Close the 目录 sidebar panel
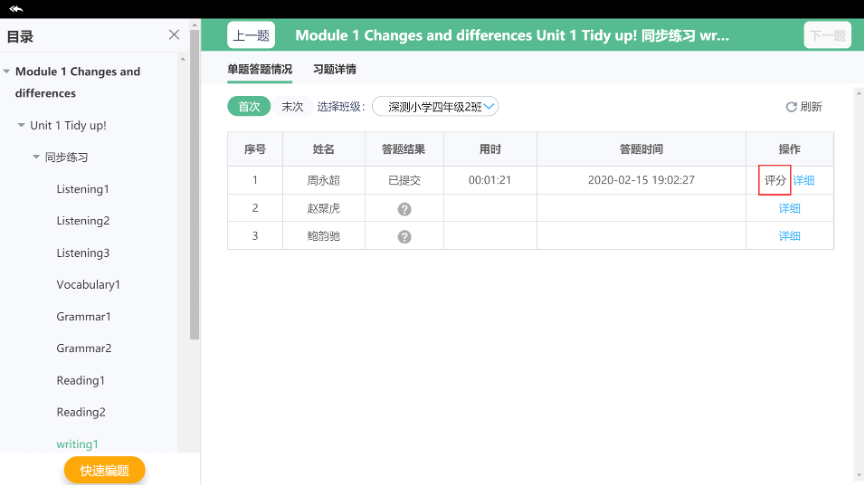This screenshot has width=864, height=485. [174, 35]
